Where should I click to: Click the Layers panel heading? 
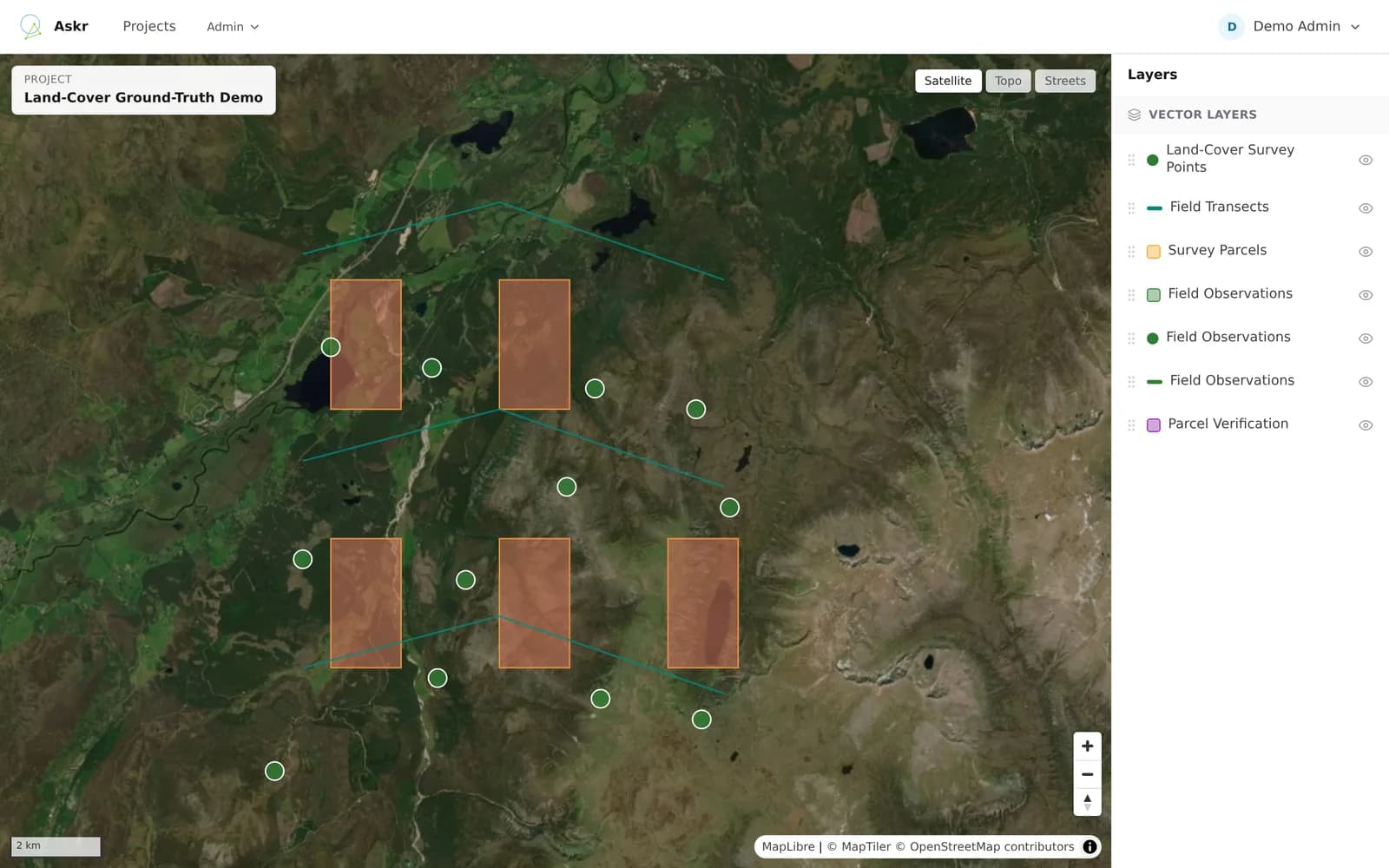click(x=1152, y=75)
